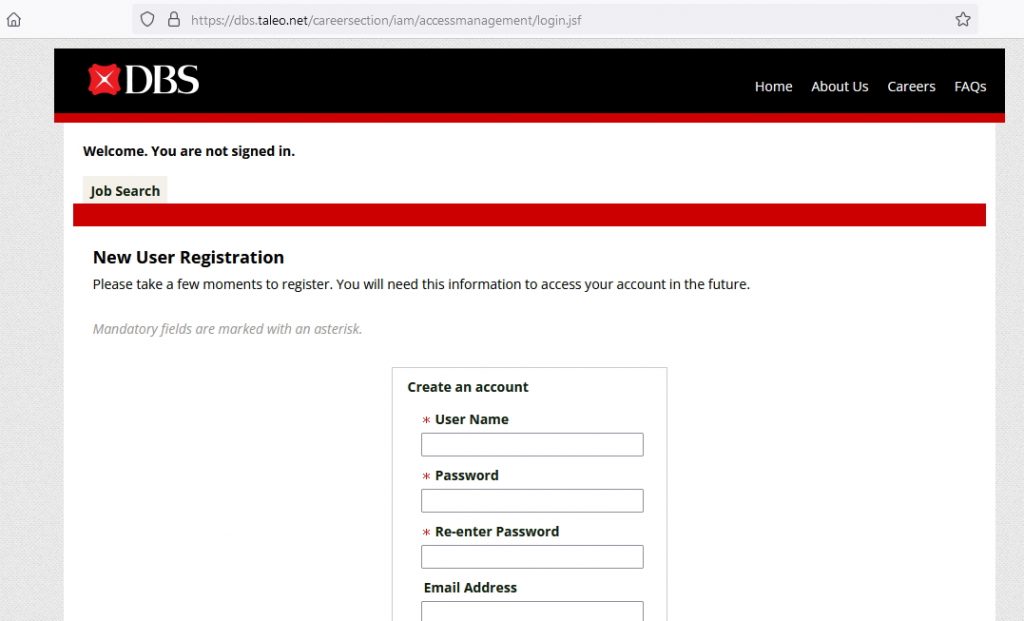Open the Home navigation link

[x=773, y=87]
